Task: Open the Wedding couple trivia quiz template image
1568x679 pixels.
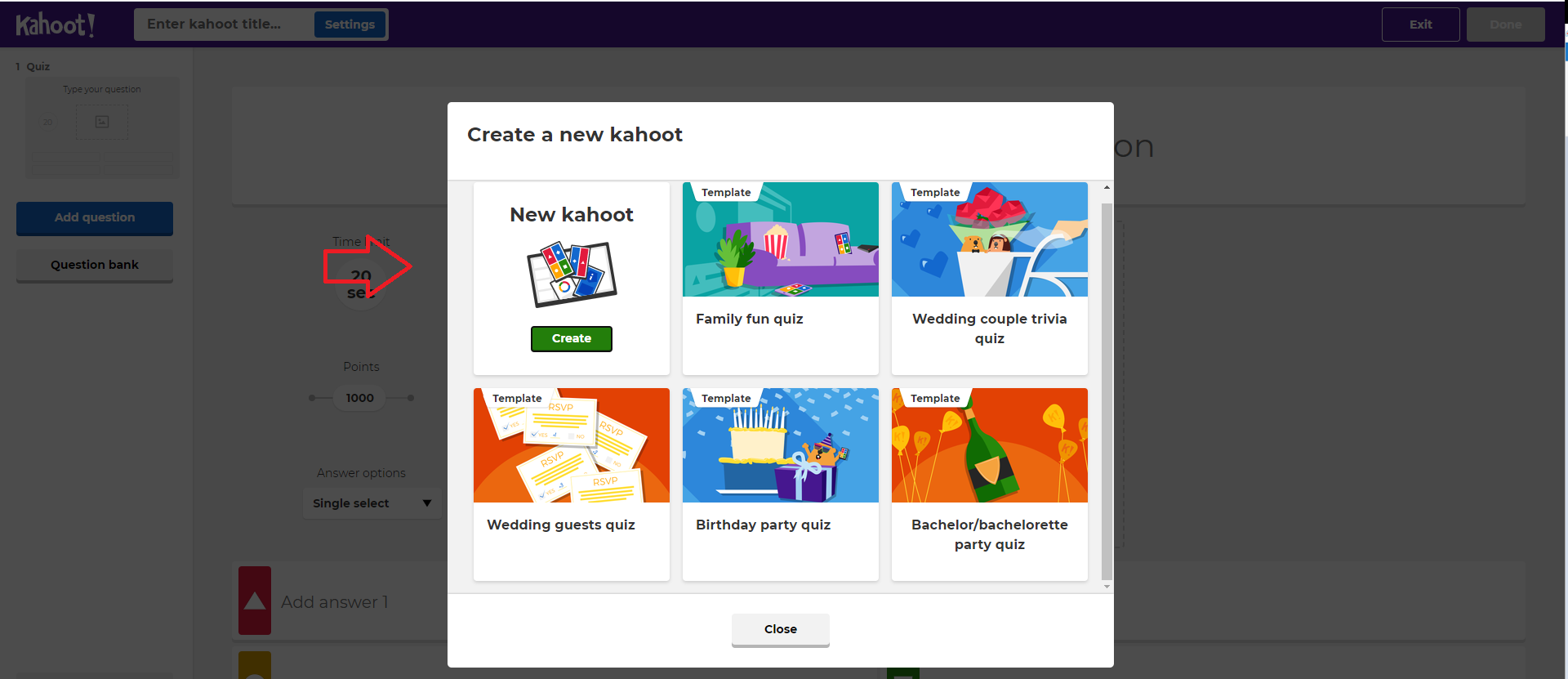Action: 990,239
